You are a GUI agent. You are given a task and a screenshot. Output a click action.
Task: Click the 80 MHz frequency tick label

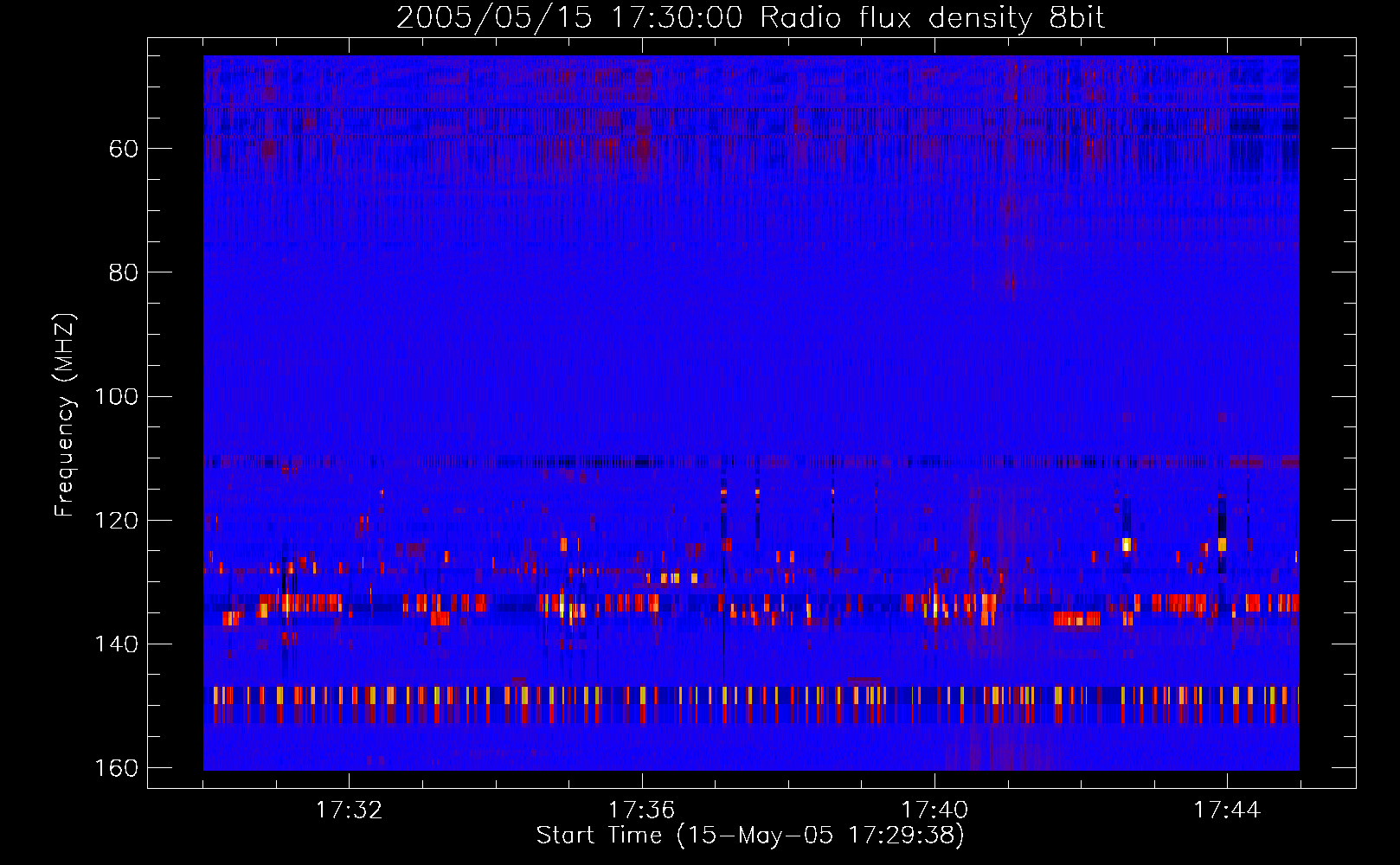pos(124,272)
